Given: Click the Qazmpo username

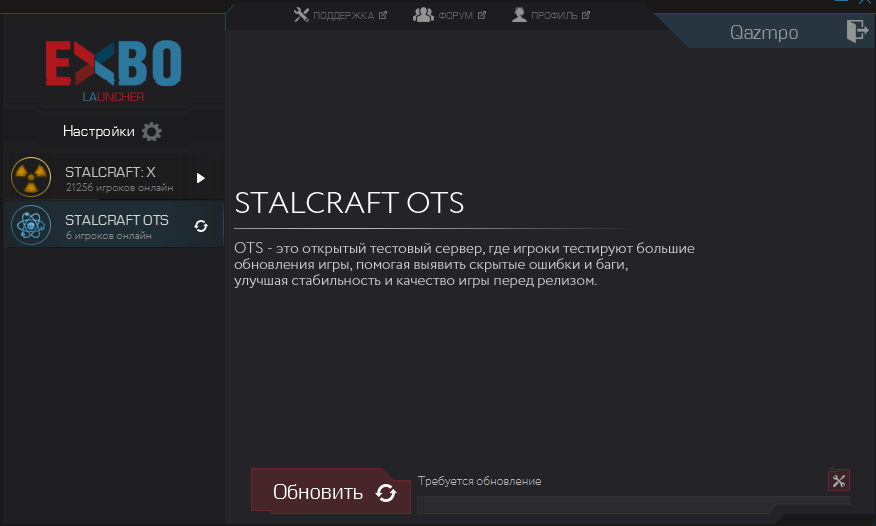Looking at the screenshot, I should pos(765,33).
